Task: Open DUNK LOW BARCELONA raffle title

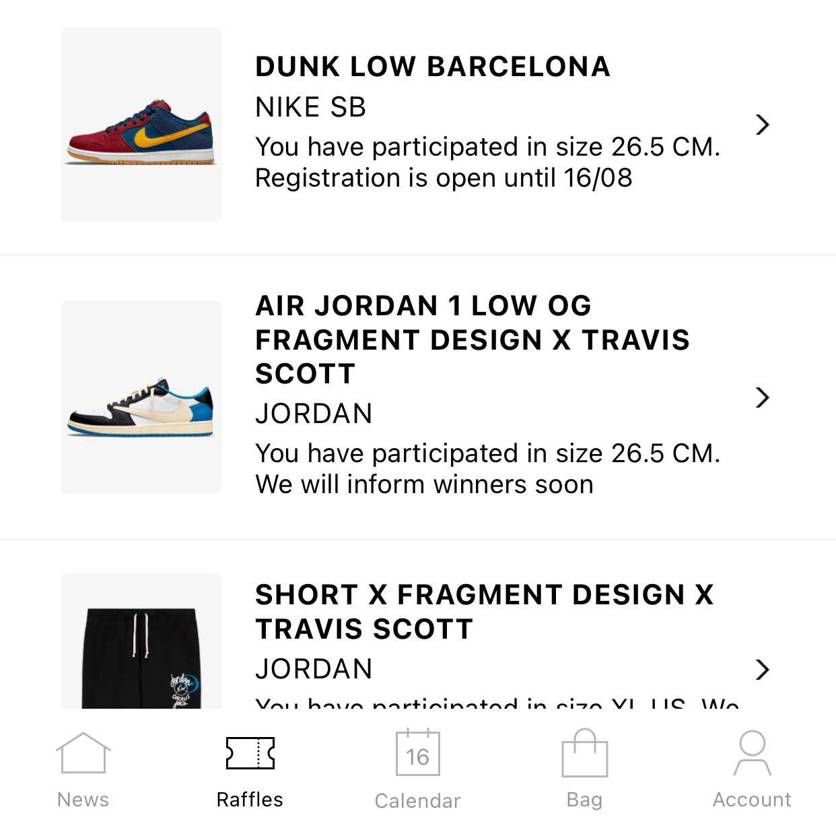Action: 433,67
